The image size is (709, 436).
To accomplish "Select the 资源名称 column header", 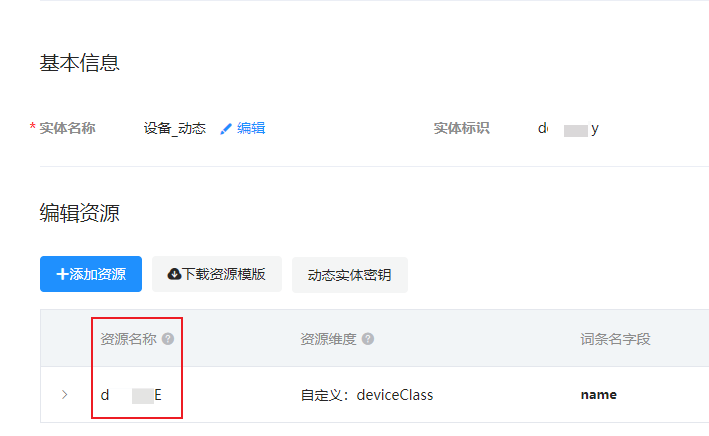I will (x=128, y=339).
